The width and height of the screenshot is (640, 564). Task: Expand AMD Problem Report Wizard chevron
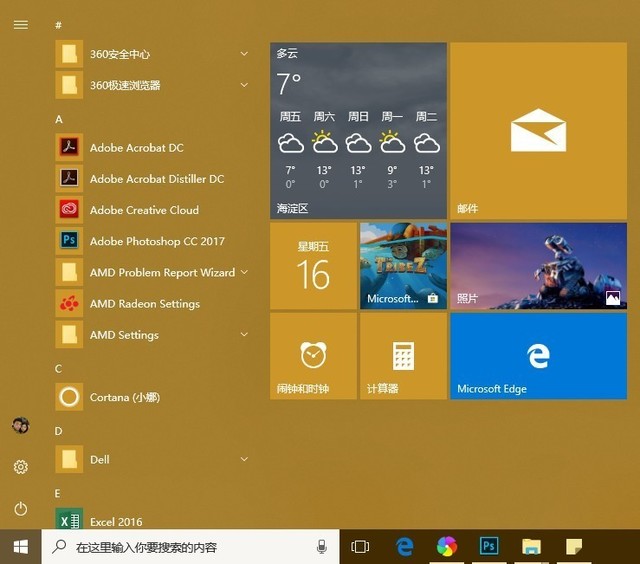coord(244,272)
